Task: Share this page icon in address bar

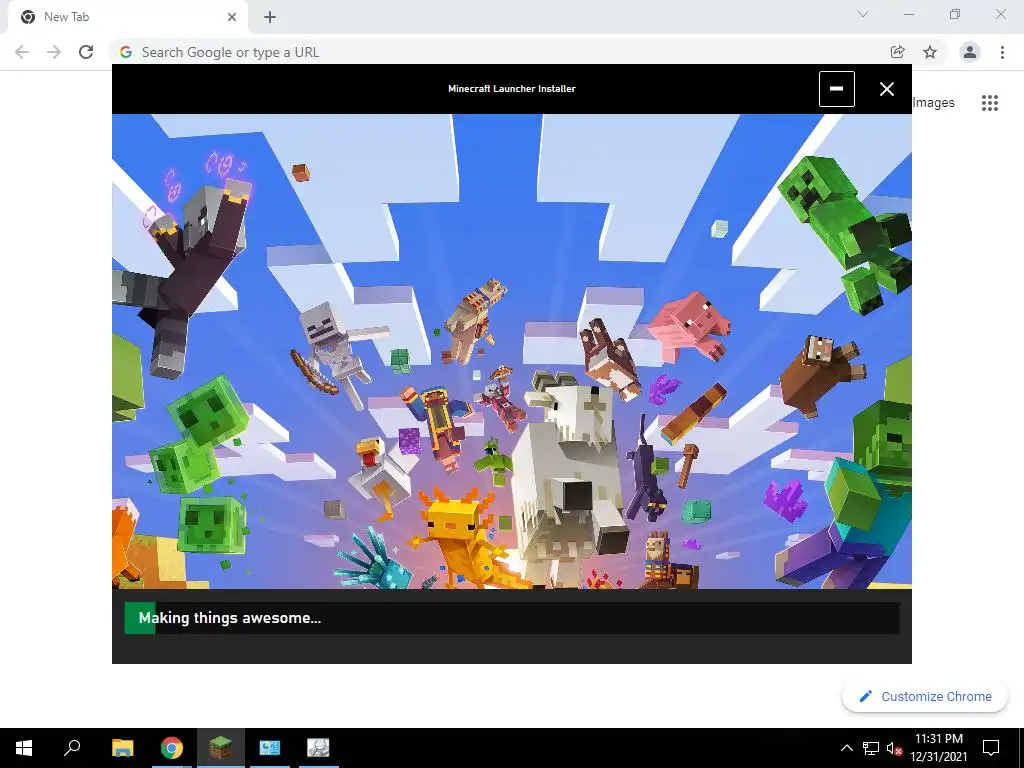Action: (897, 52)
